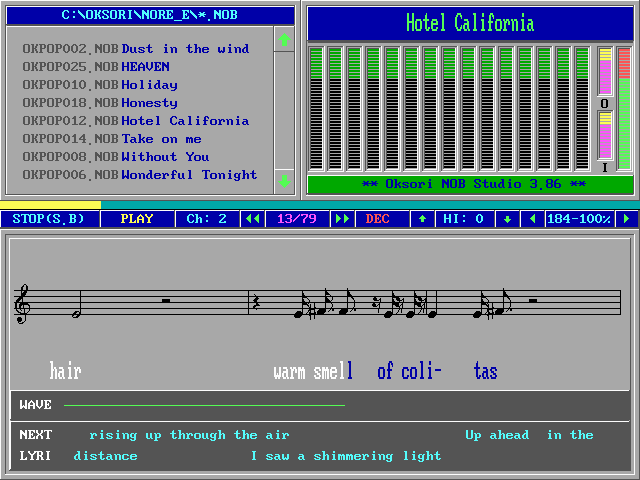This screenshot has width=640, height=480.
Task: Click upcoming lyric word distance
Action: (x=105, y=456)
